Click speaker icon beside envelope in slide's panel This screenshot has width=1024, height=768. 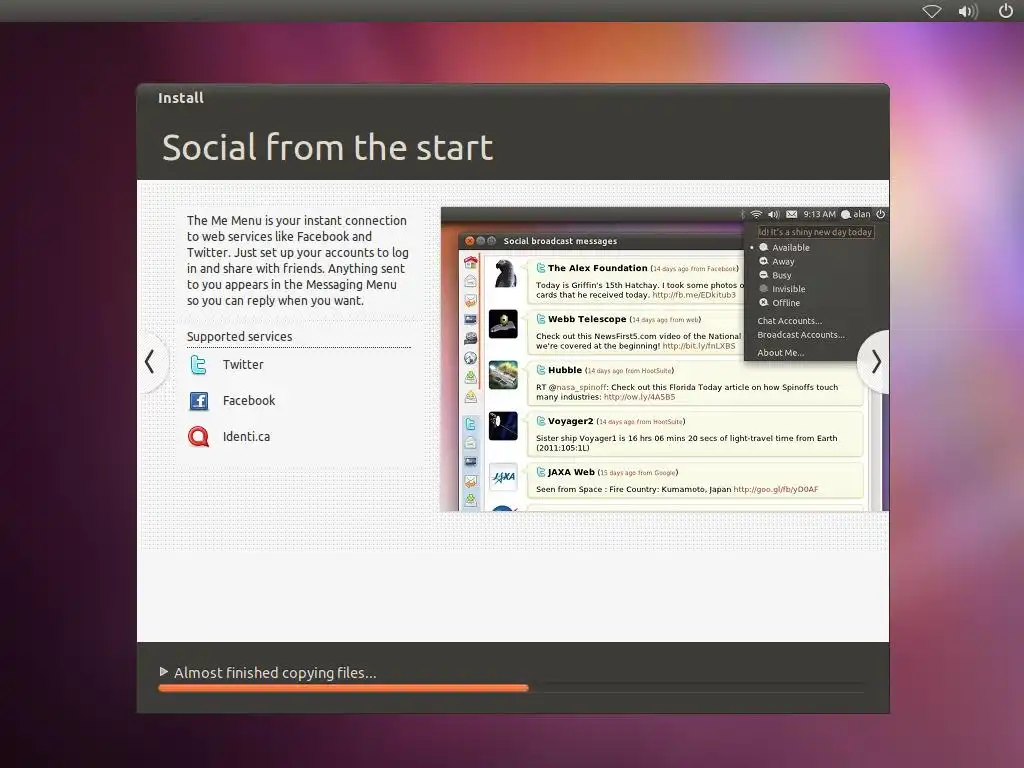click(774, 214)
